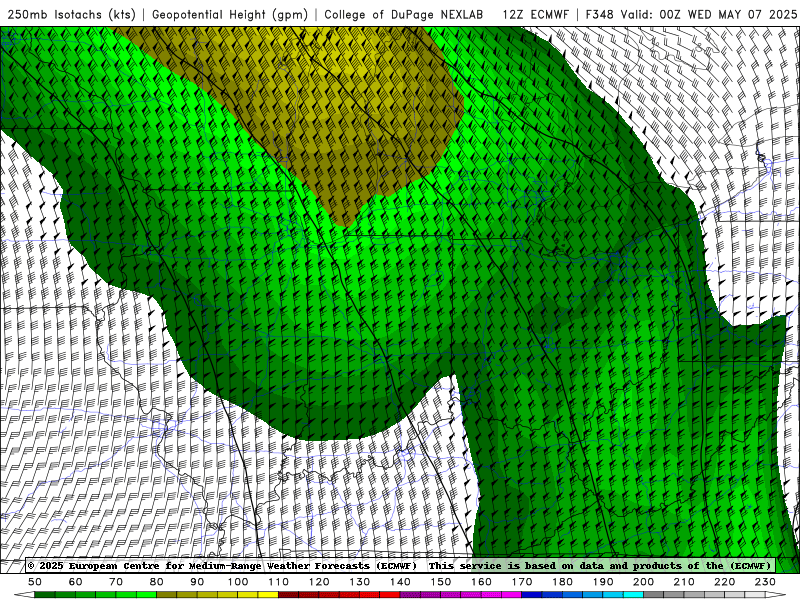This screenshot has height=600, width=800.
Task: Click the 60 value on the color scale
Action: 76,582
